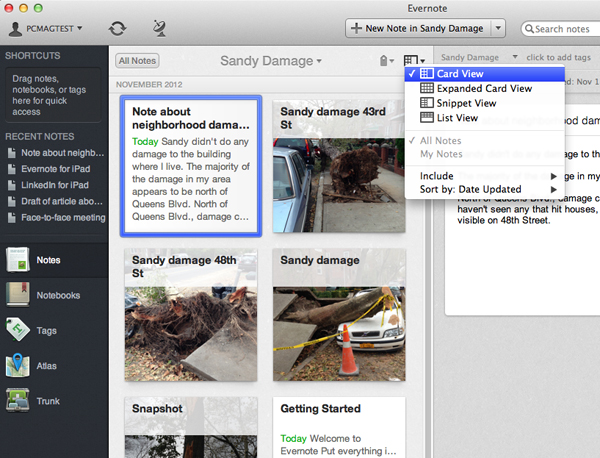The image size is (600, 458).
Task: Open the Include submenu
Action: [485, 176]
